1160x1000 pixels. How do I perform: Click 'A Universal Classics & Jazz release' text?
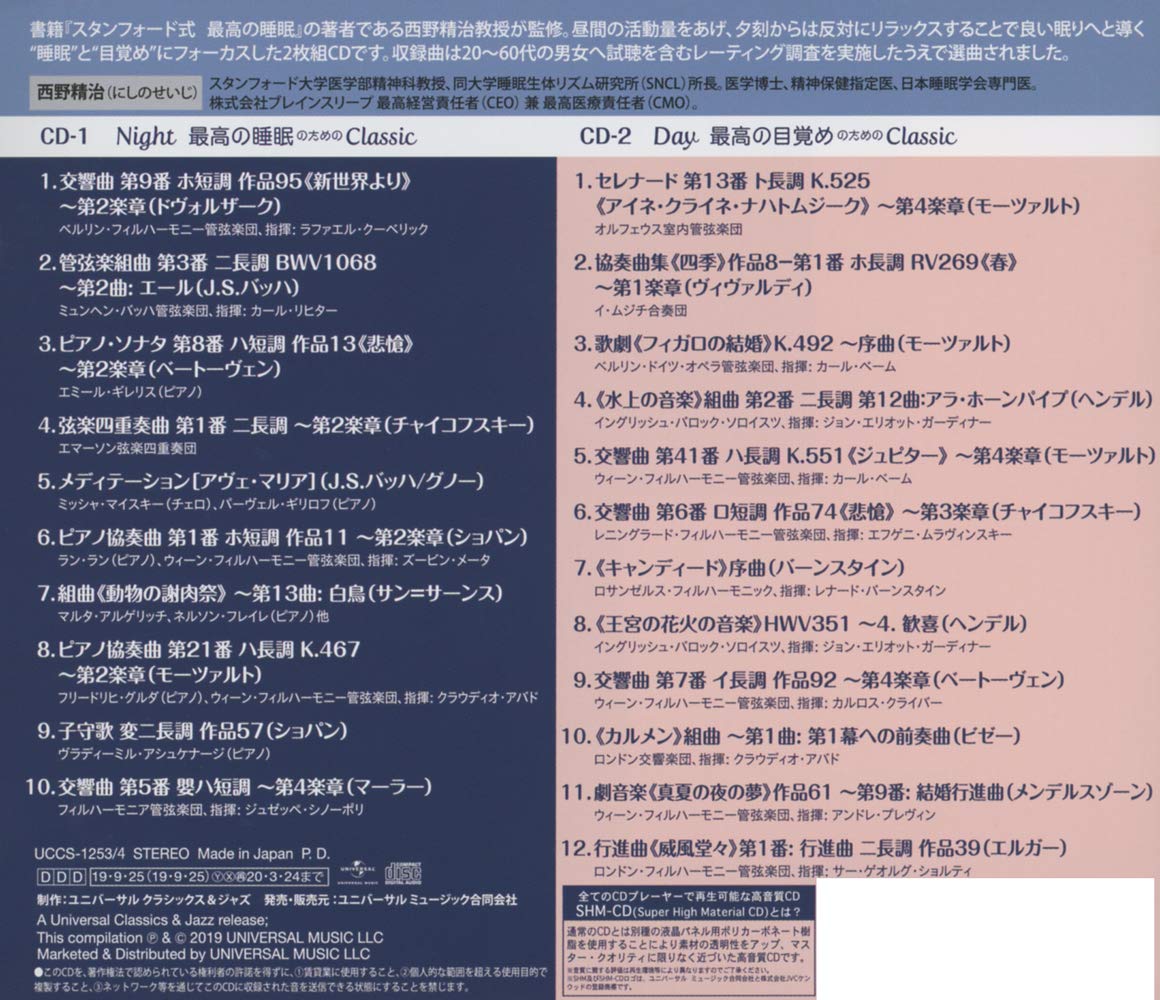(x=152, y=920)
